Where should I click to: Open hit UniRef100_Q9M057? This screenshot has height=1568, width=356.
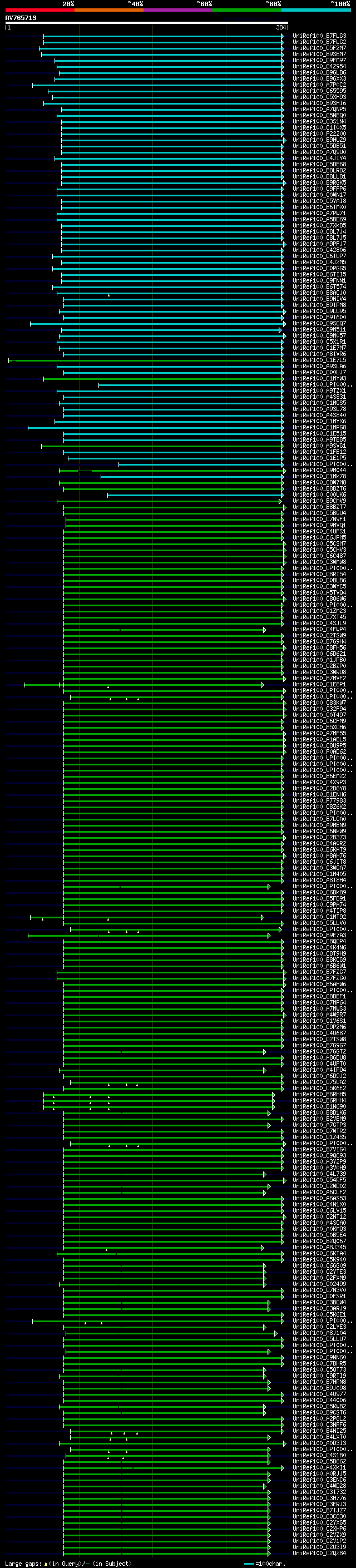point(319,335)
